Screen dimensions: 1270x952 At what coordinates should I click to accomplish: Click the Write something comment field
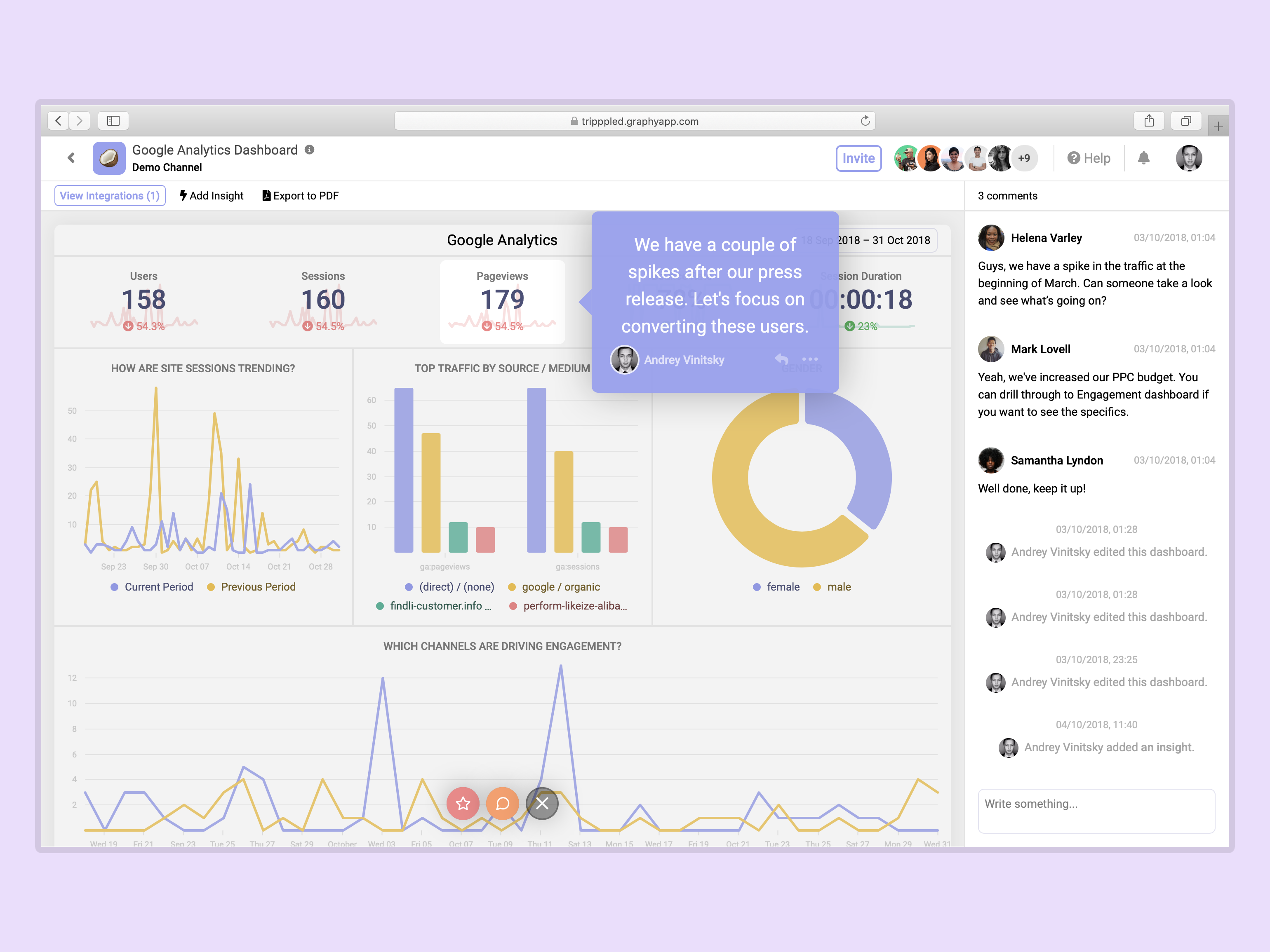pos(1096,811)
